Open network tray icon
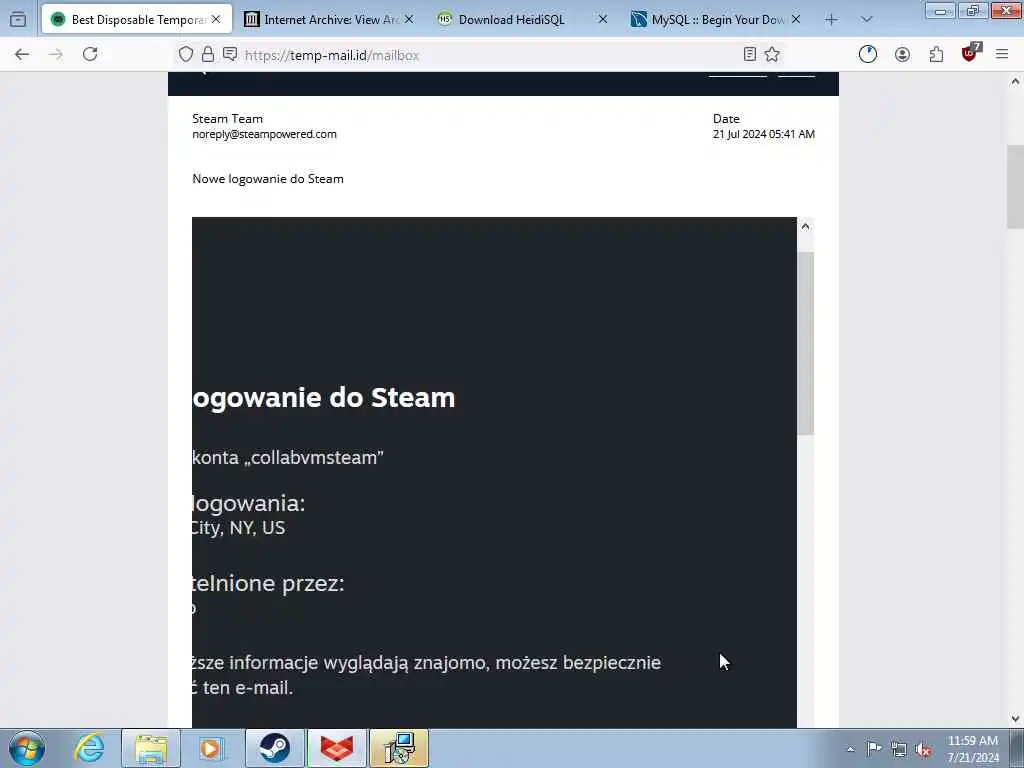 (899, 749)
